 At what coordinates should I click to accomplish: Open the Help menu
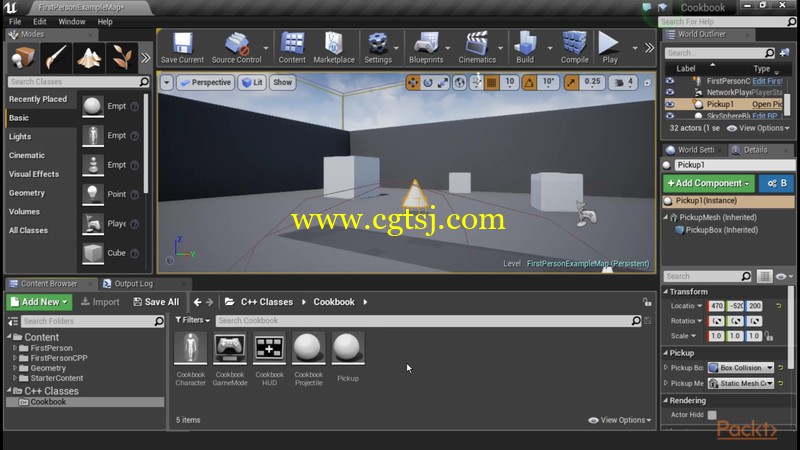click(x=105, y=21)
